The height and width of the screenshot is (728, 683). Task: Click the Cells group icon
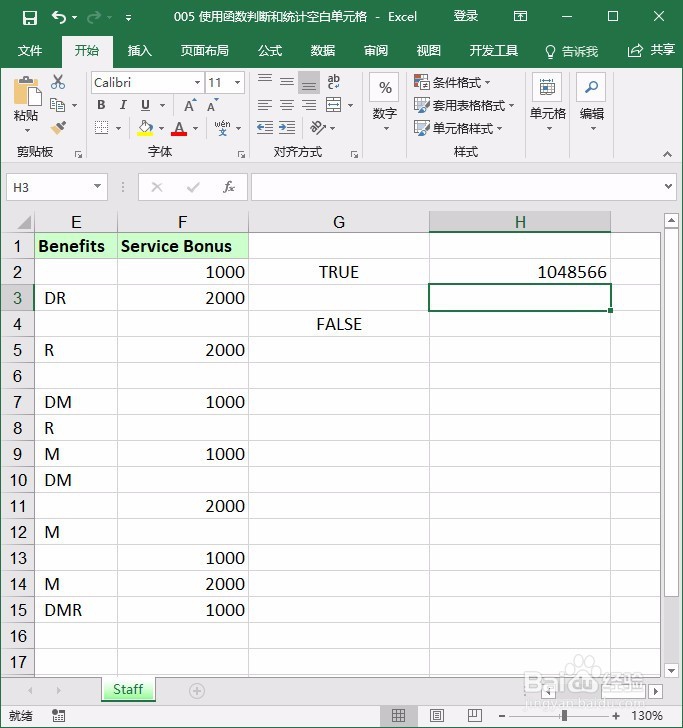click(547, 87)
